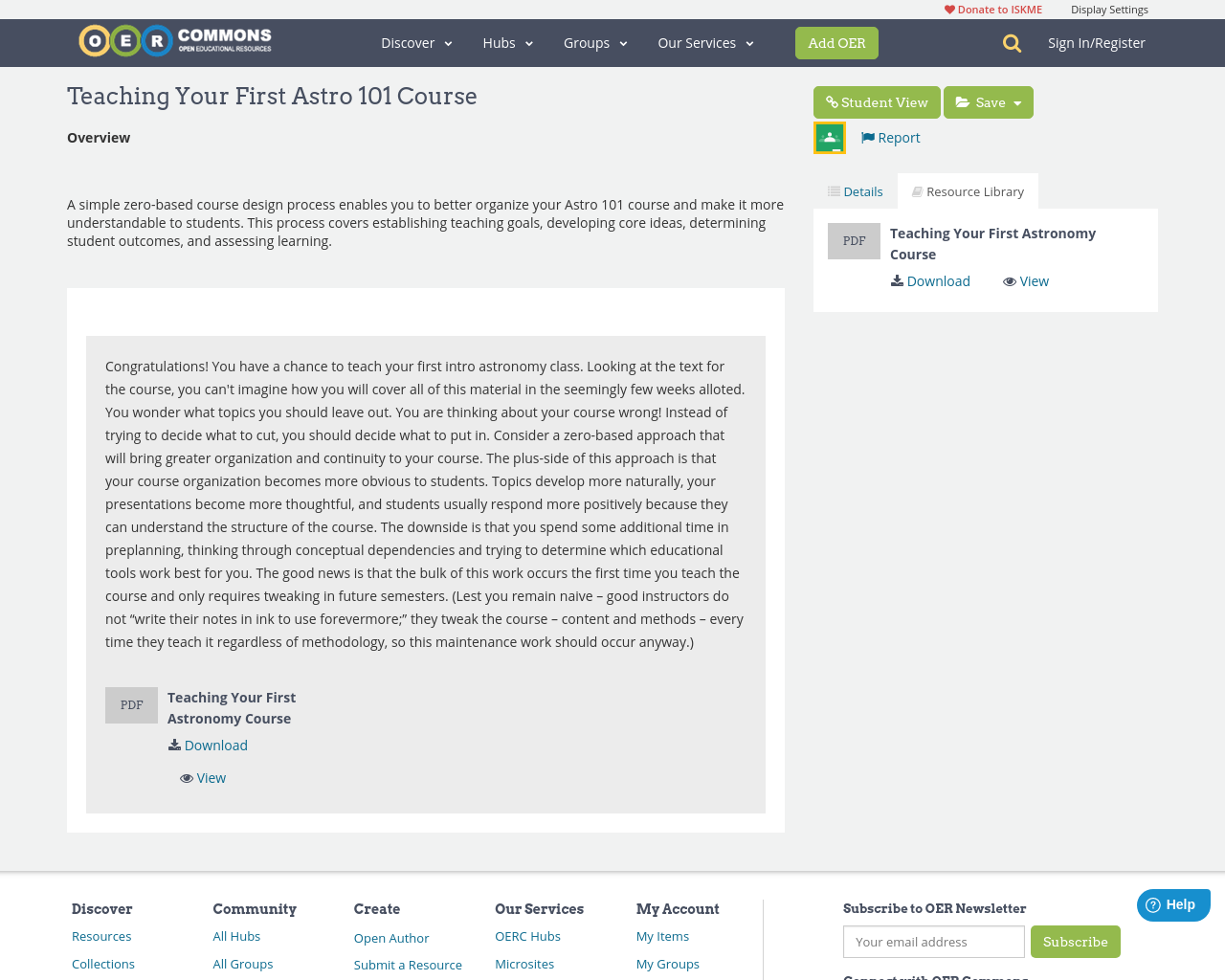Open Resources footer link

click(101, 936)
